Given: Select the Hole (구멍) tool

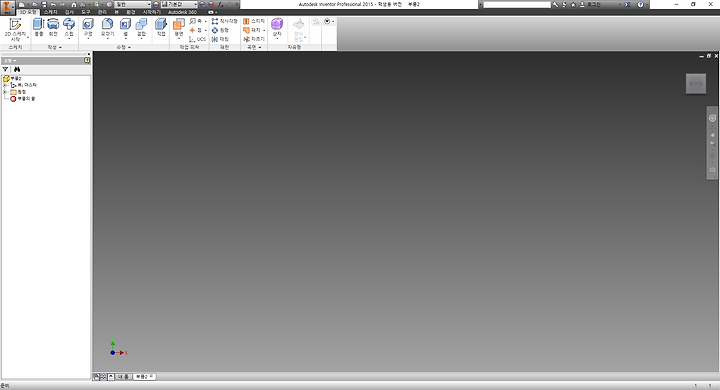Looking at the screenshot, I should pos(88,28).
